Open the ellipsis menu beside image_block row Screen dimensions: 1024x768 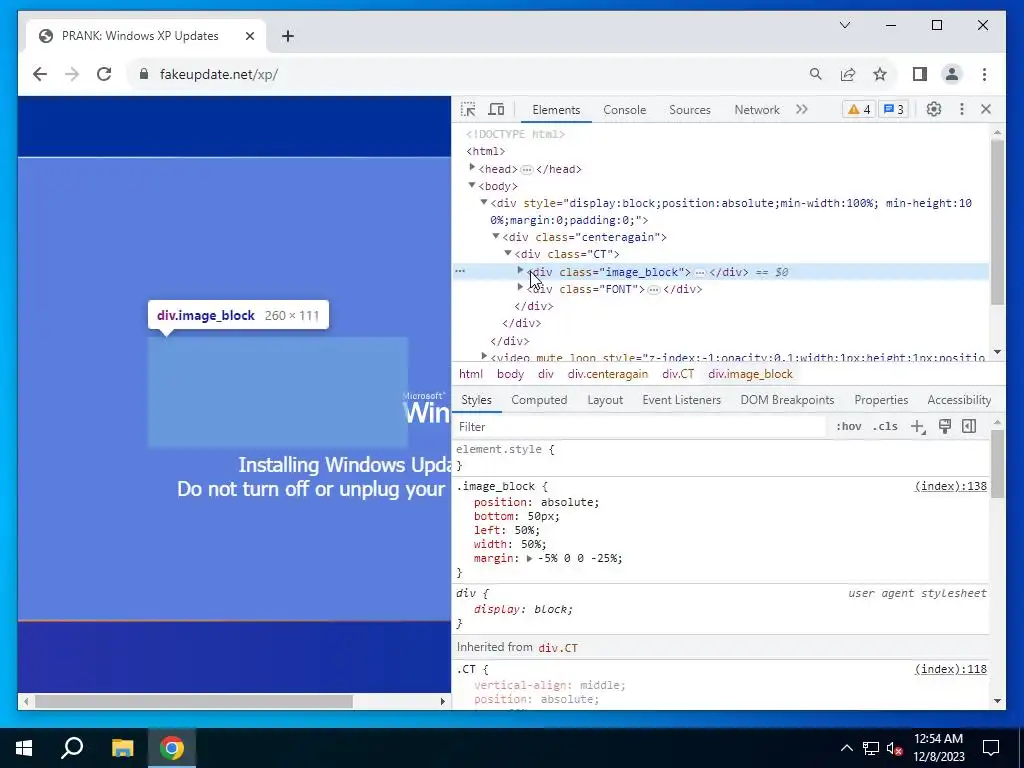460,271
